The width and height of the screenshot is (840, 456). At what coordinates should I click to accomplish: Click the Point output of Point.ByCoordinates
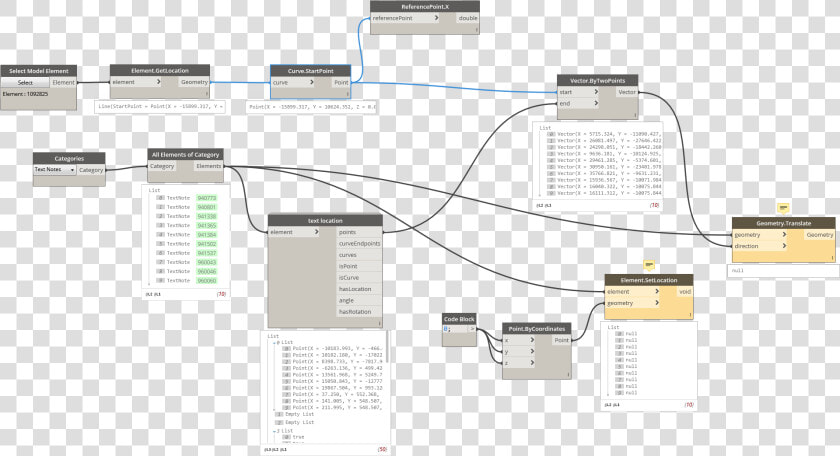[x=561, y=340]
